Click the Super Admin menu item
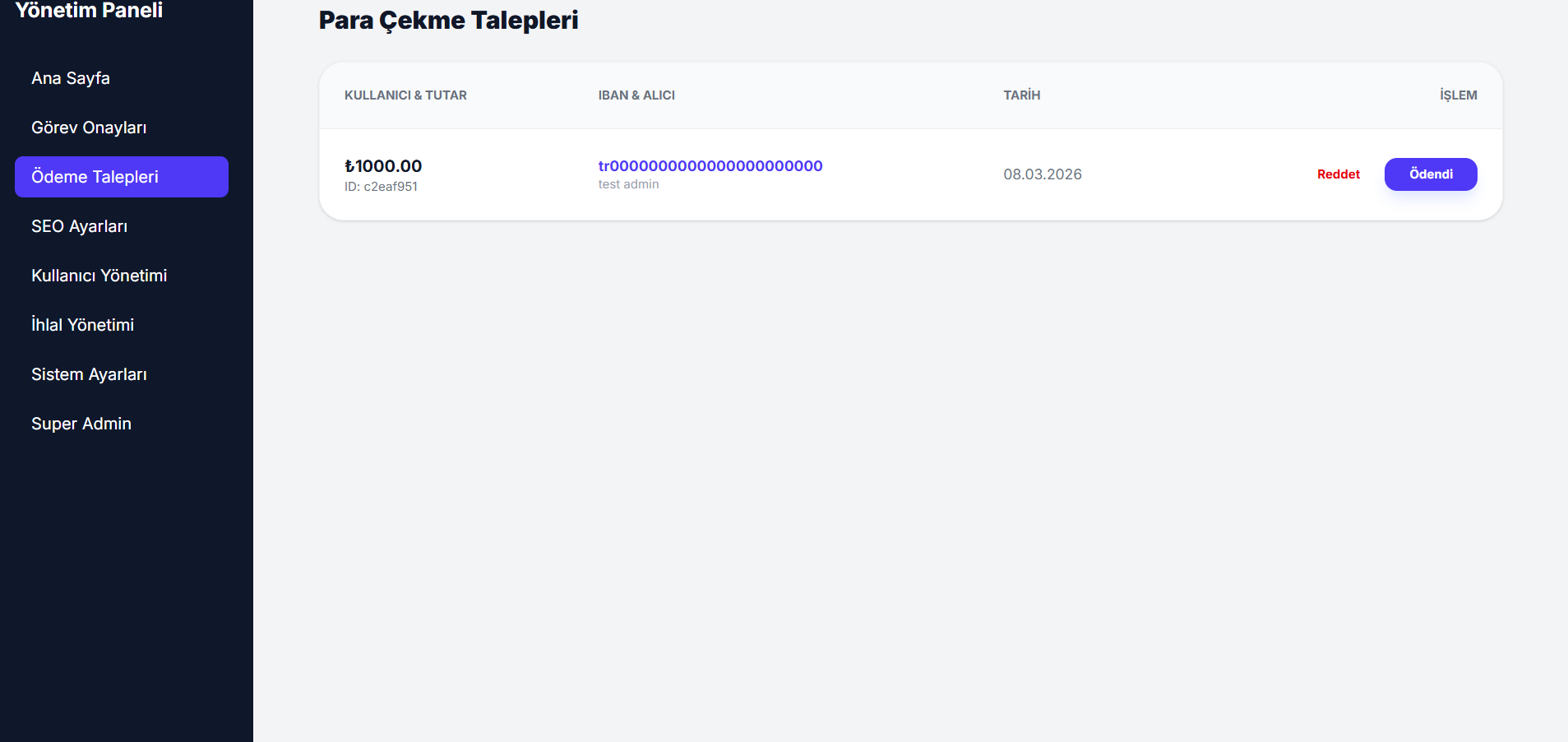Viewport: 1568px width, 742px height. point(81,424)
